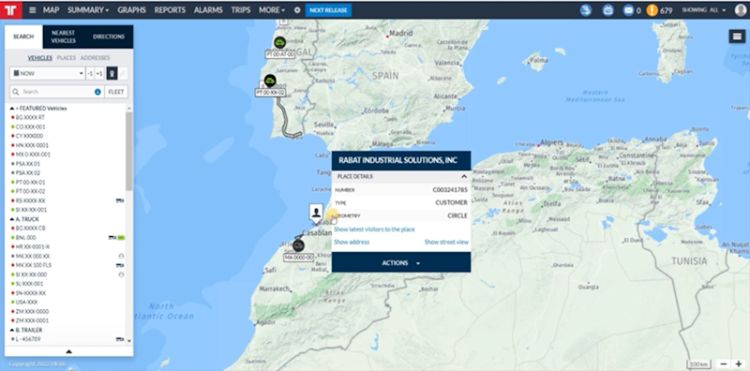The width and height of the screenshot is (750, 371).
Task: Click Show latest visitors to the place
Action: (x=374, y=229)
